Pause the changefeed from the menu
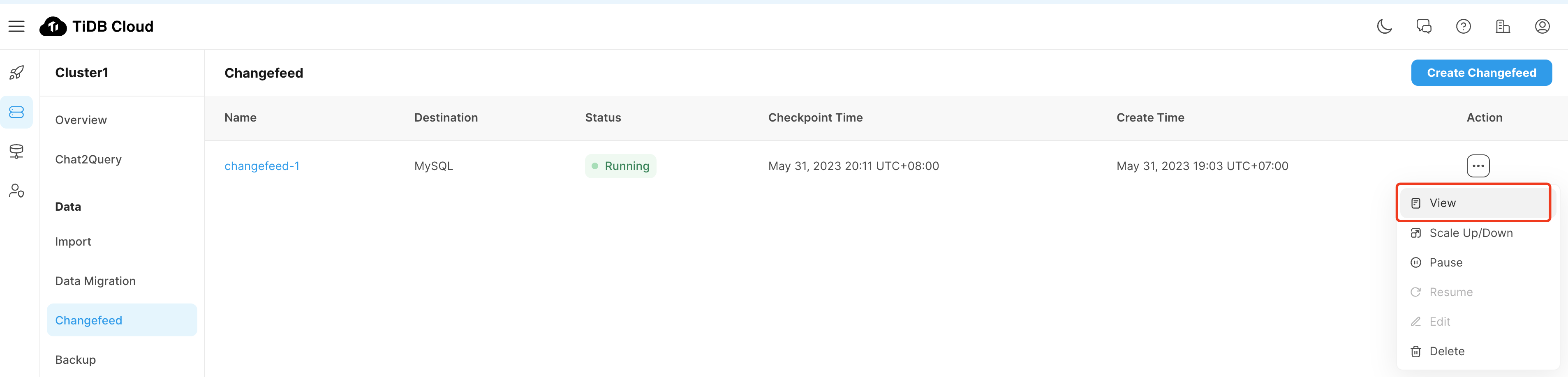 1445,263
